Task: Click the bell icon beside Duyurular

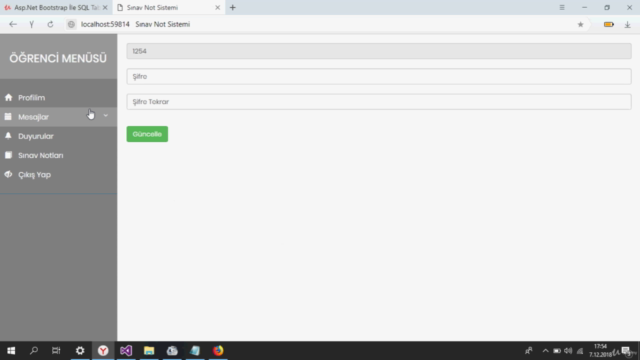Action: [x=8, y=136]
